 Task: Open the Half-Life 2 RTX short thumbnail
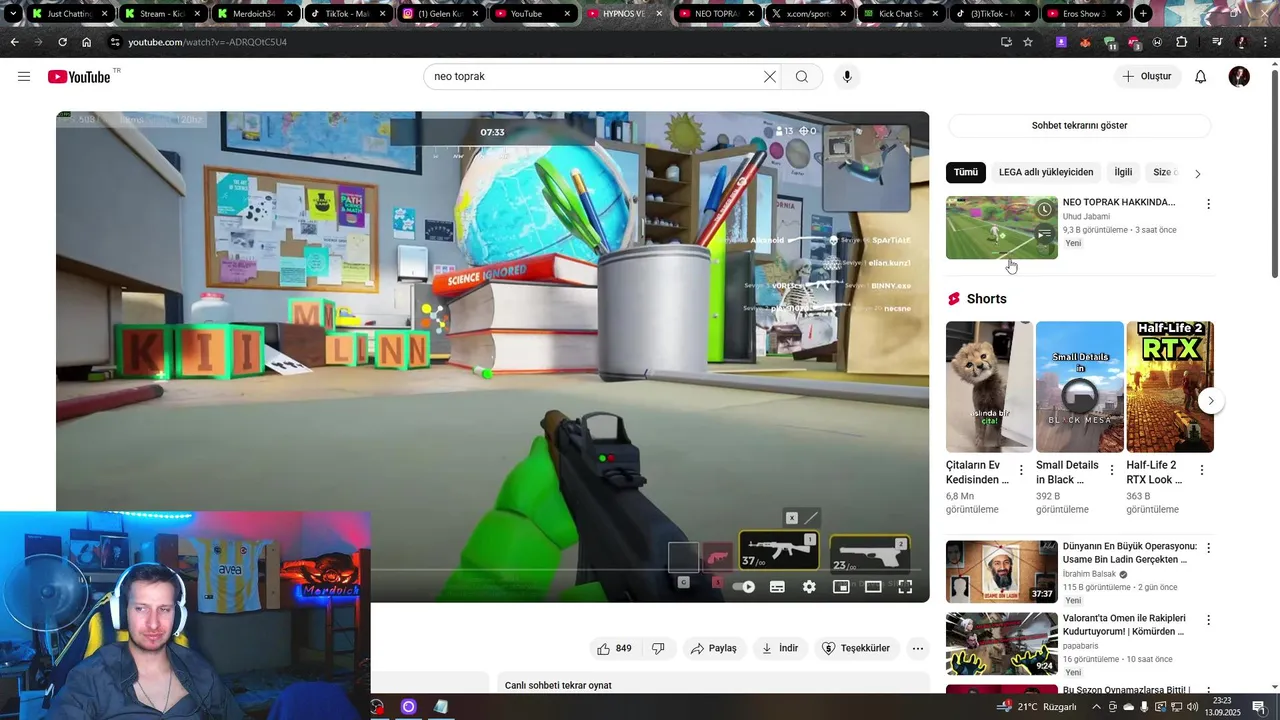[x=1170, y=387]
